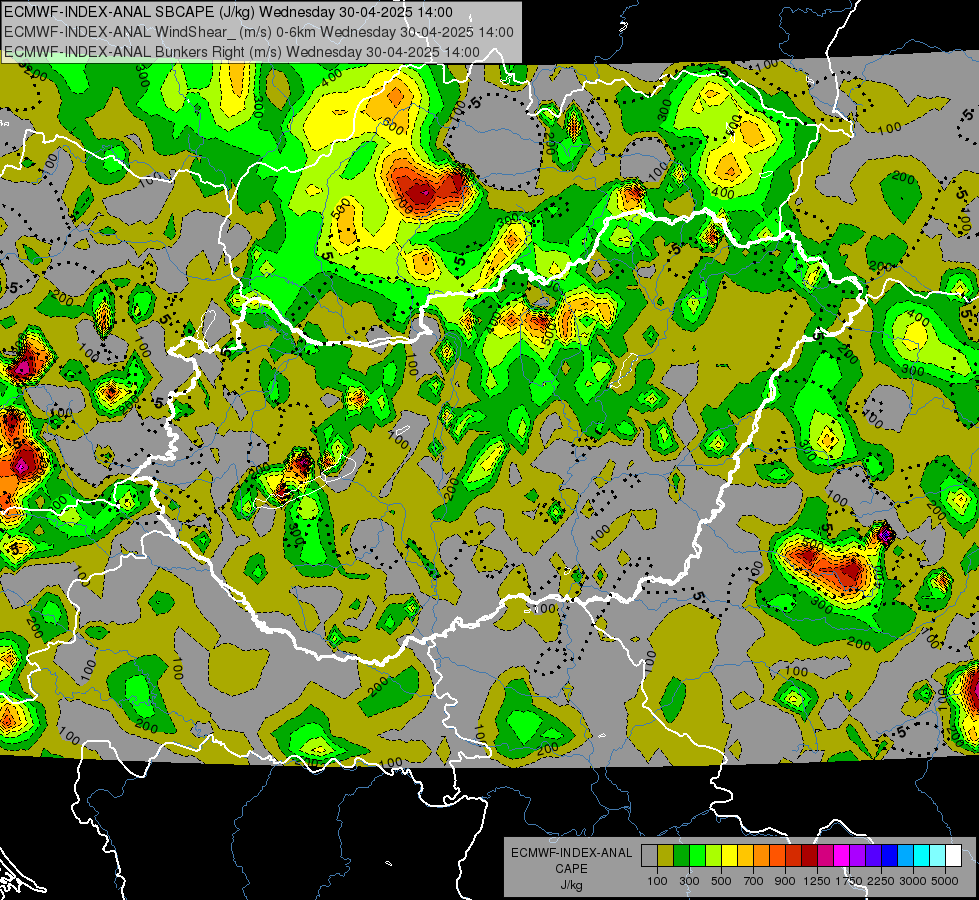Click the 900 tick label in legend
The width and height of the screenshot is (979, 900).
pos(785,881)
